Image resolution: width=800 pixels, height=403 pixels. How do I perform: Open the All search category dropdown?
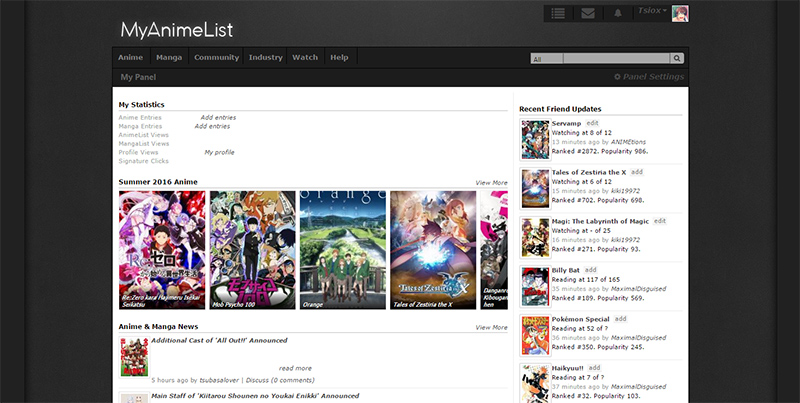coord(547,59)
